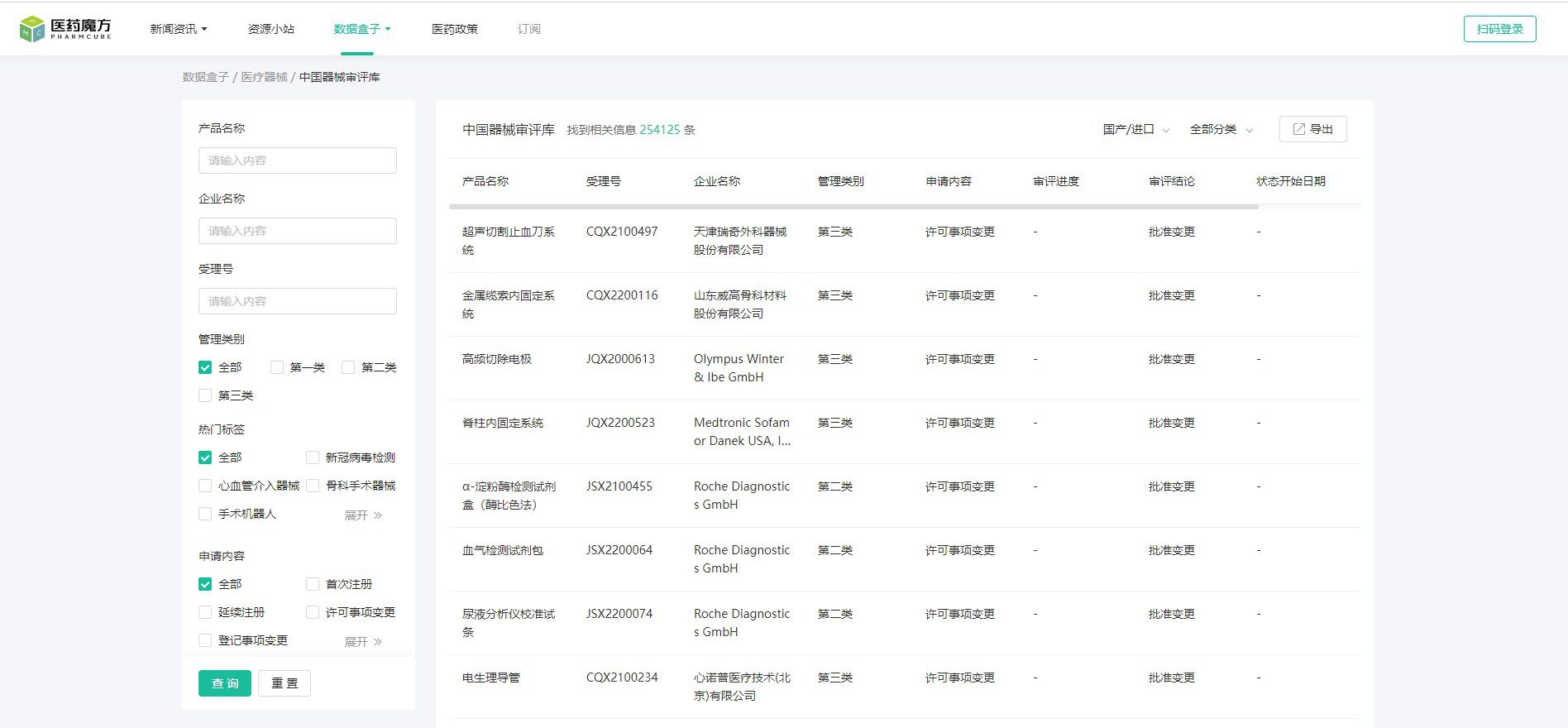Image resolution: width=1568 pixels, height=728 pixels.
Task: Expand more 热门标签 options
Action: (363, 515)
